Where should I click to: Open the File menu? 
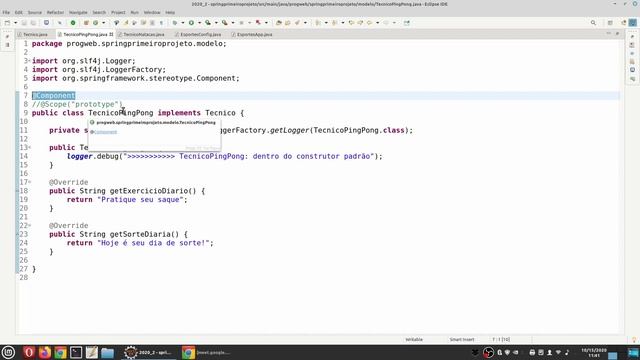6,13
